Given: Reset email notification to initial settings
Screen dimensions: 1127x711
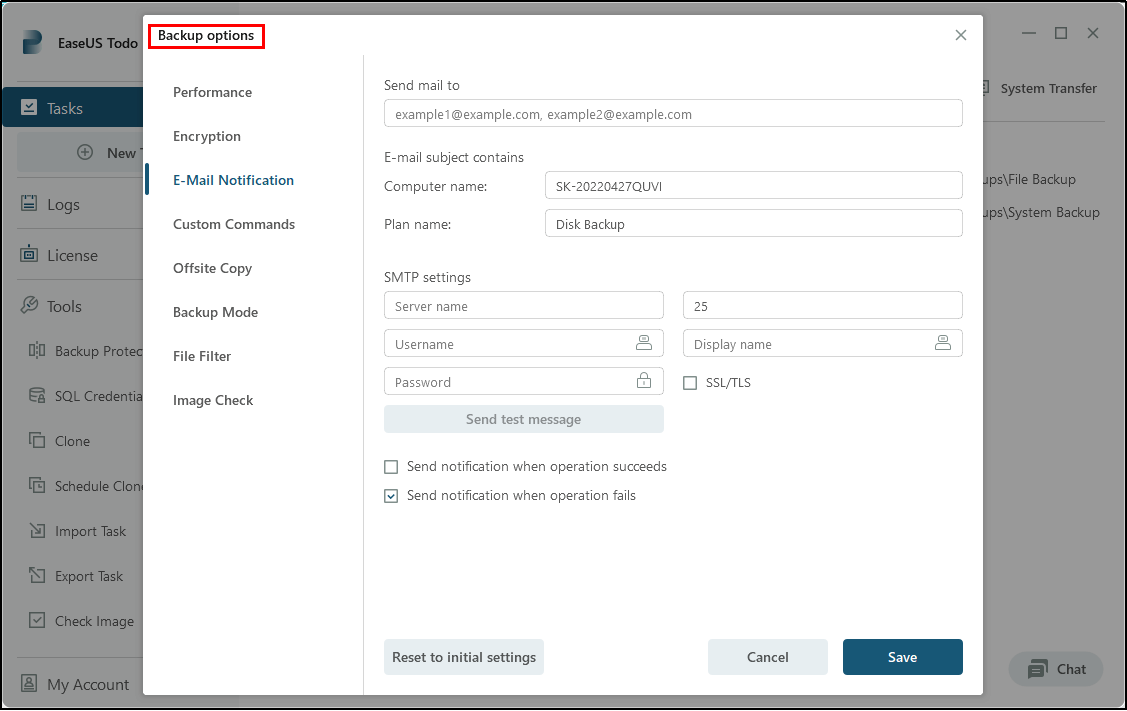Looking at the screenshot, I should tap(463, 657).
